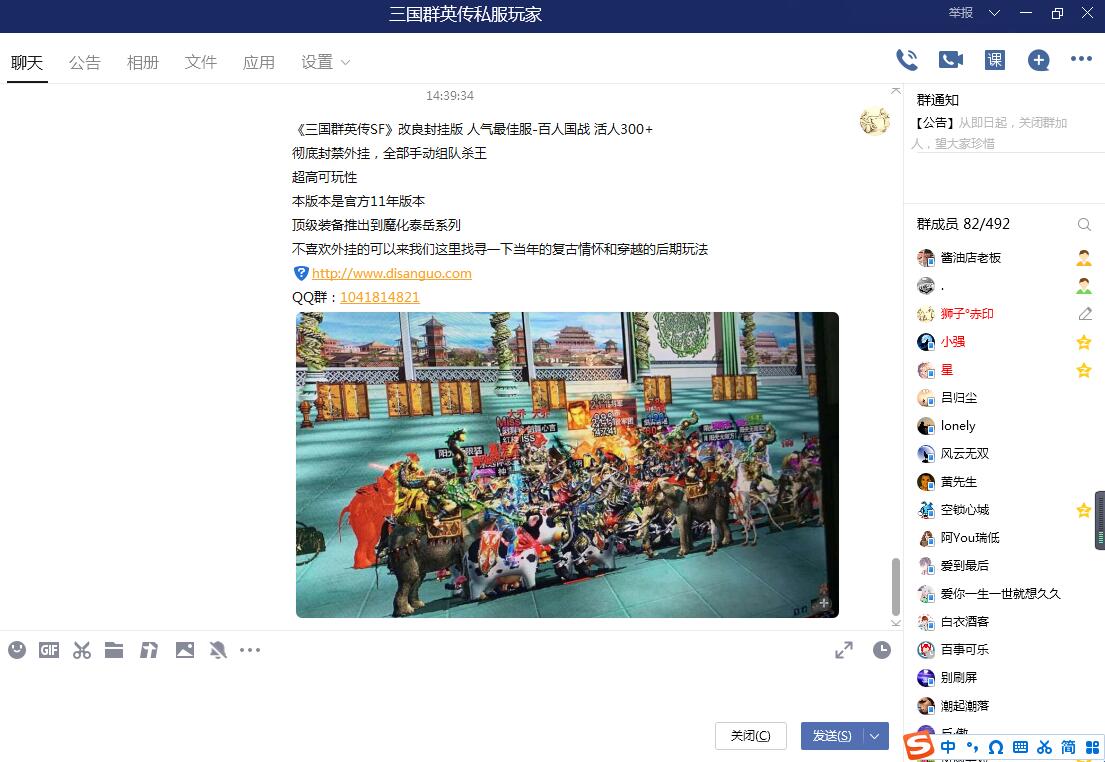Screen dimensions: 1105x762
Task: Click the 关闭(C) button
Action: (750, 736)
